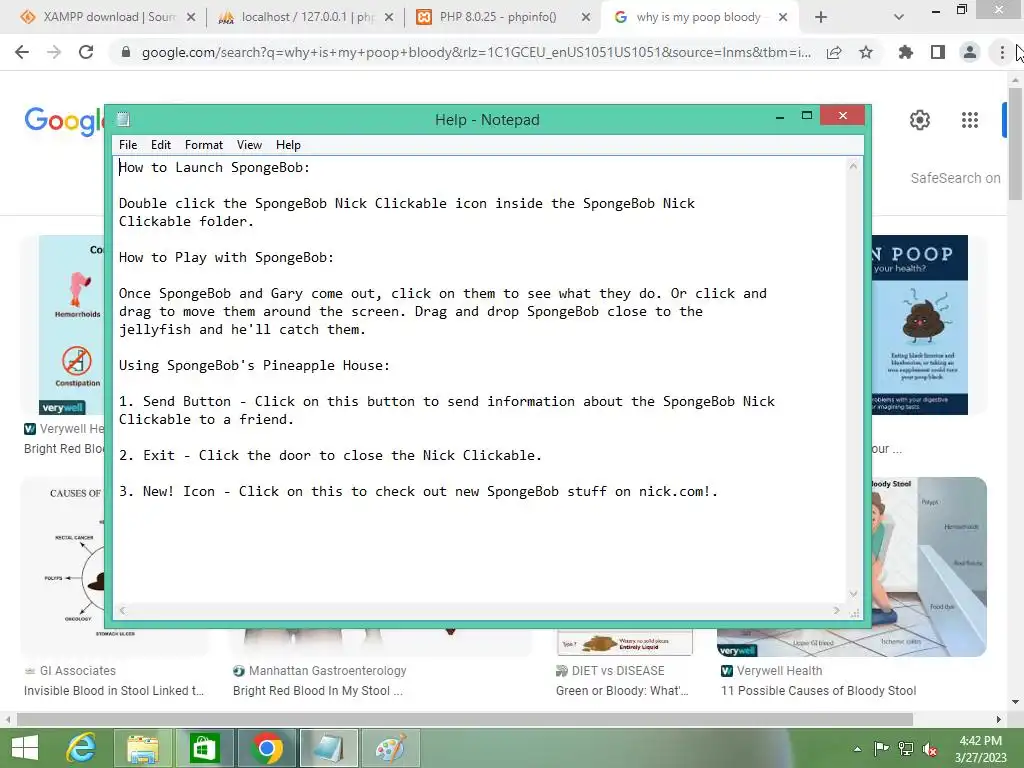Go forward in Chrome

[54, 52]
